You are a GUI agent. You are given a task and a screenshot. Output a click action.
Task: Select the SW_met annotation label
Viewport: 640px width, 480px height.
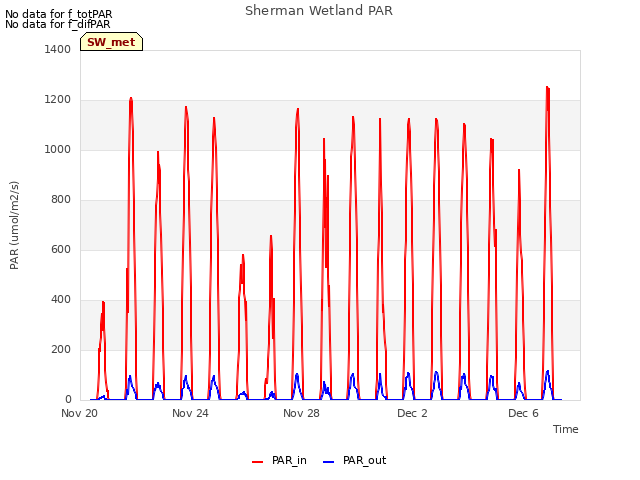pos(111,42)
